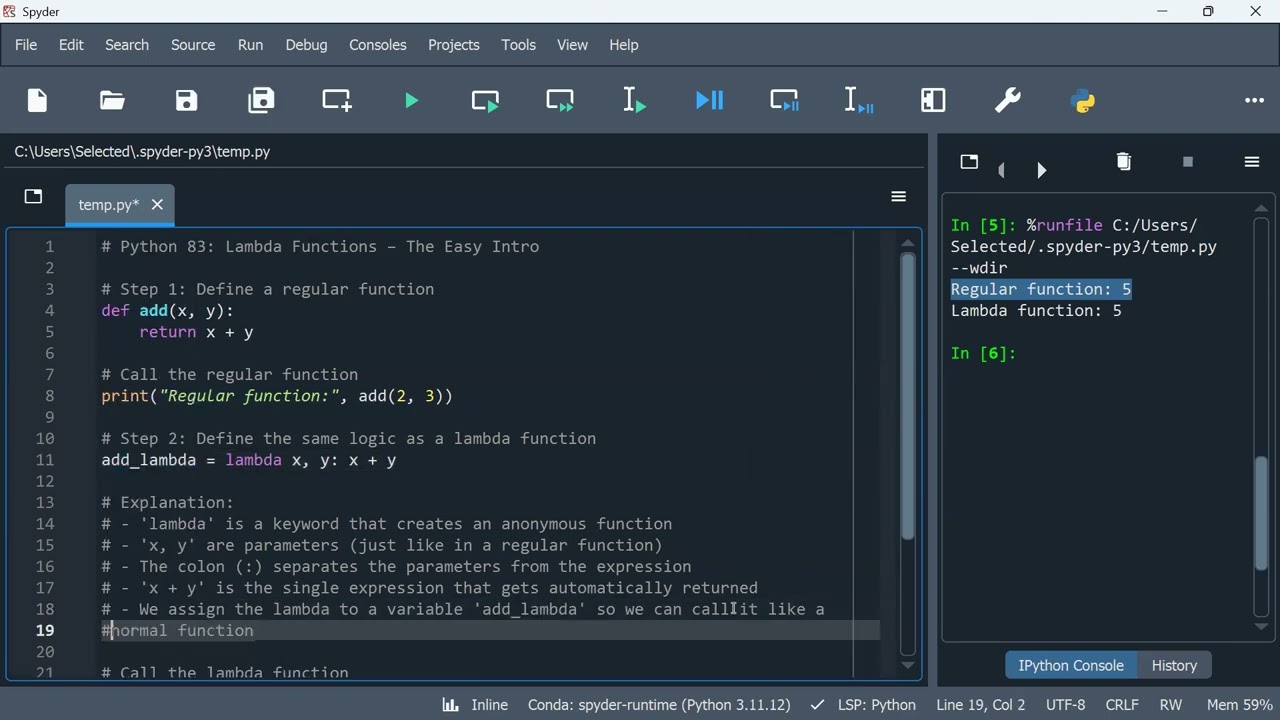1280x720 pixels.
Task: Click Conda spyder-runtime environment in status bar
Action: (x=658, y=705)
